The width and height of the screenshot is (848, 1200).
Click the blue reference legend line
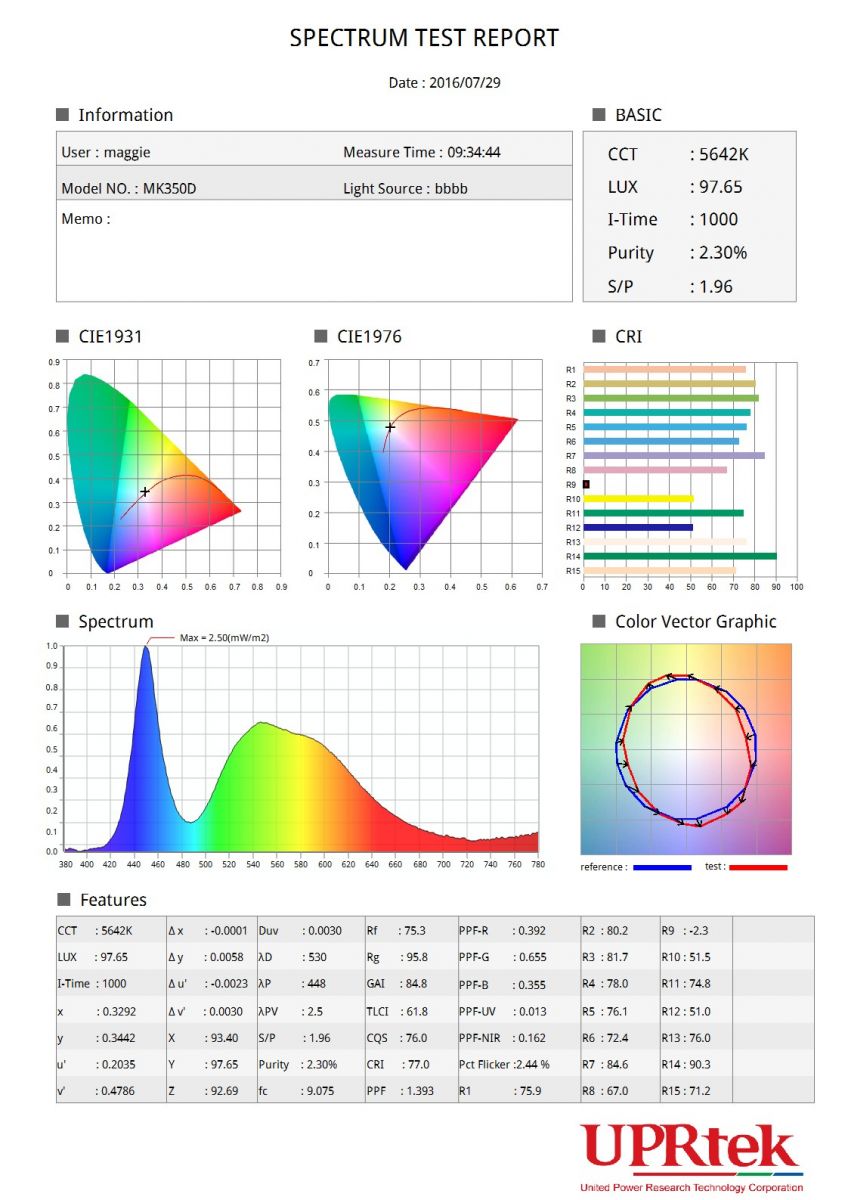pos(662,867)
